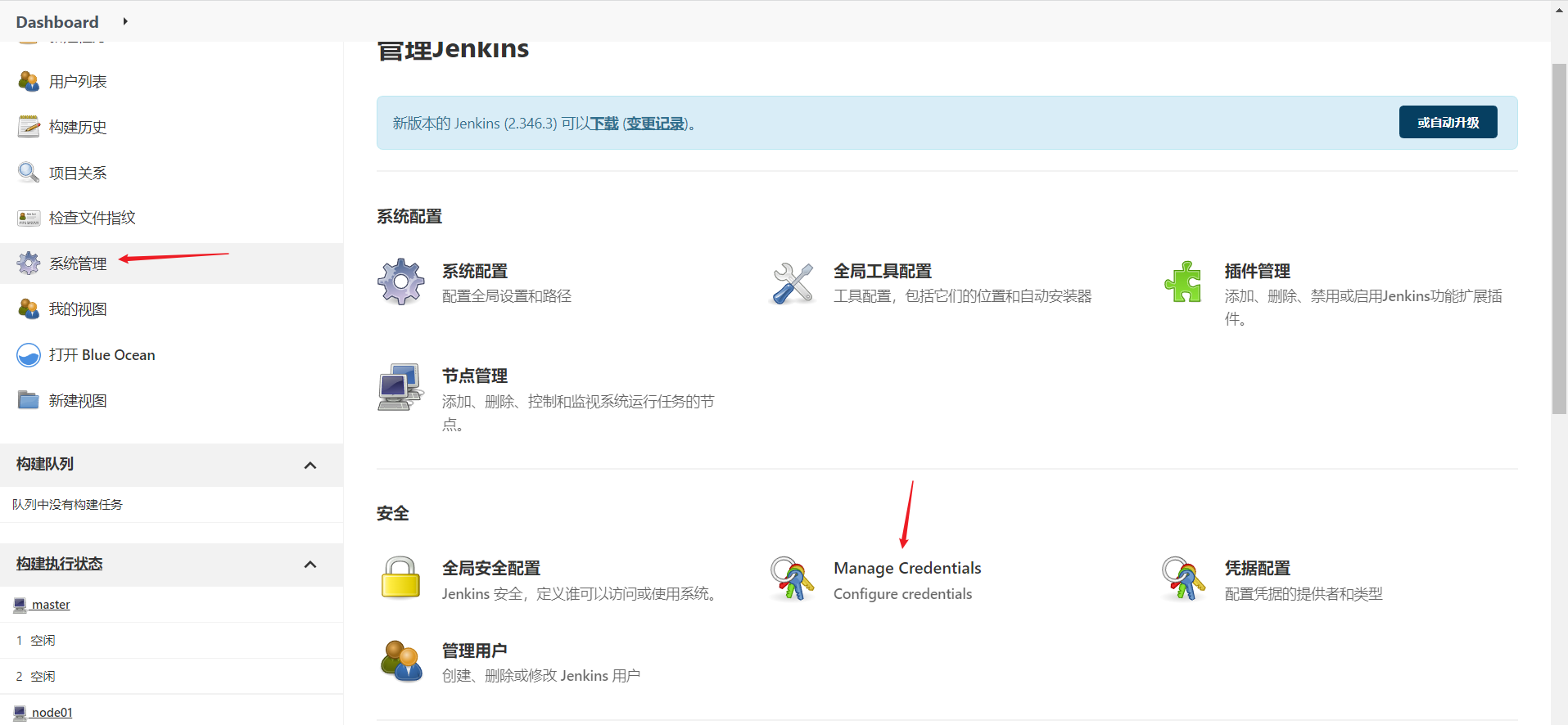
Task: Click the master node computer icon
Action: coord(20,606)
